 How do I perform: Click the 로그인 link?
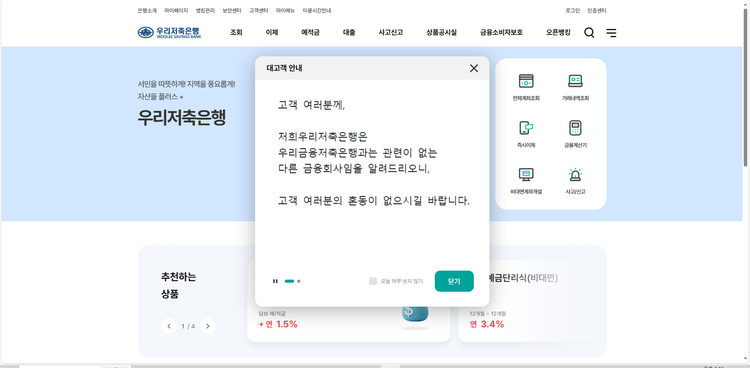point(573,11)
